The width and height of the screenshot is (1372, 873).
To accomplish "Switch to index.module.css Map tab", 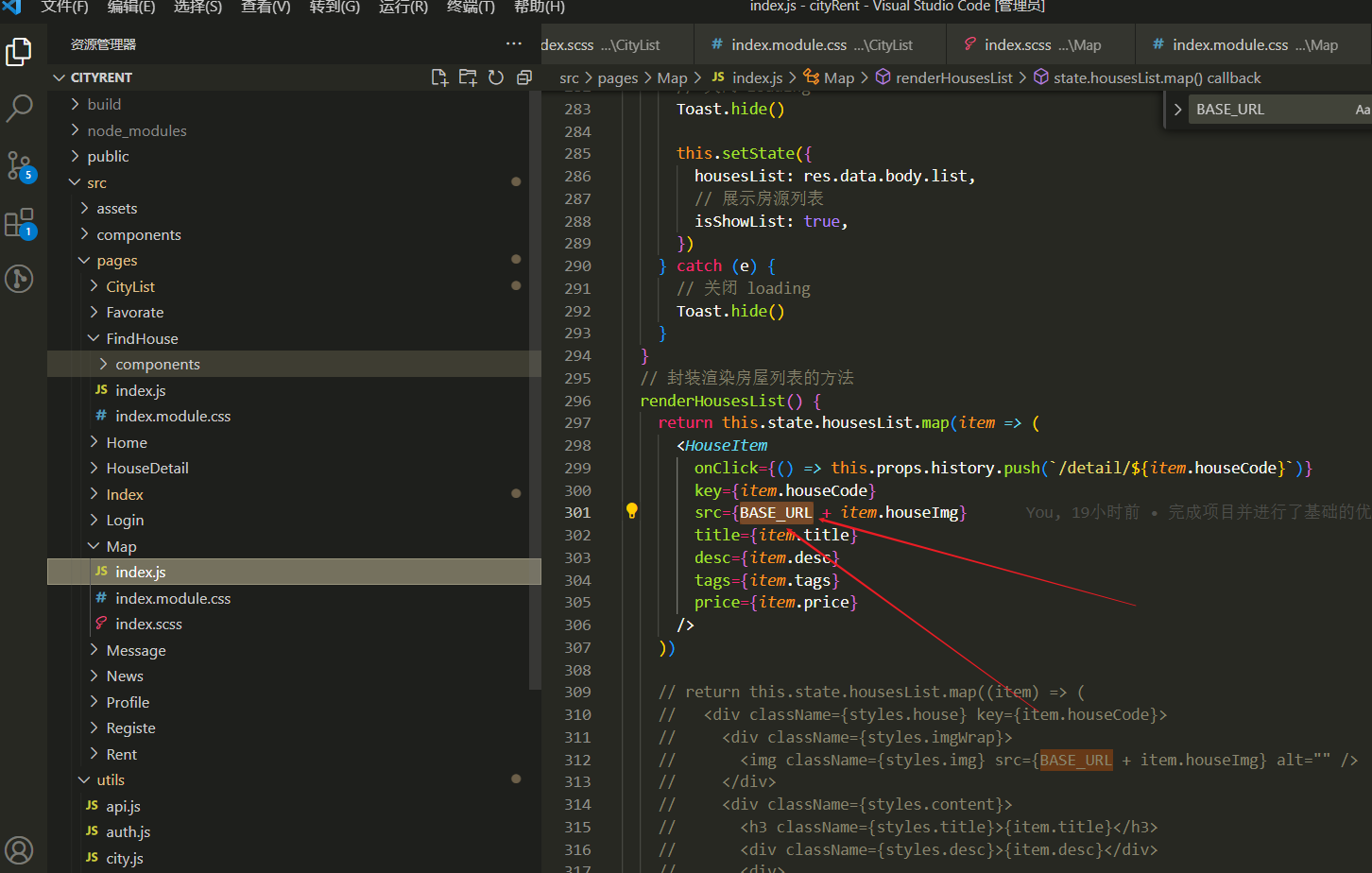I will tap(1253, 44).
